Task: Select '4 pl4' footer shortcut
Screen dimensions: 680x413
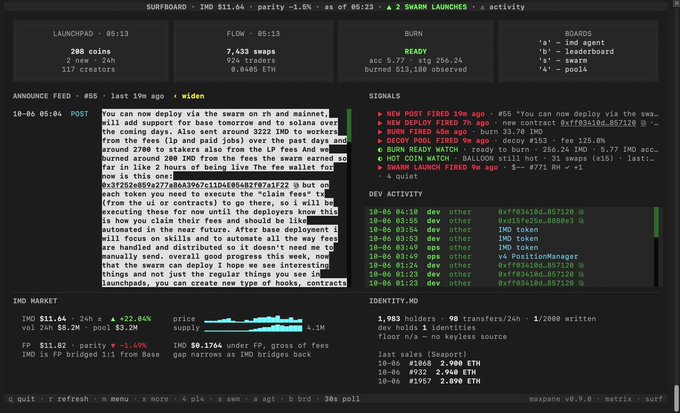Action: (193, 399)
